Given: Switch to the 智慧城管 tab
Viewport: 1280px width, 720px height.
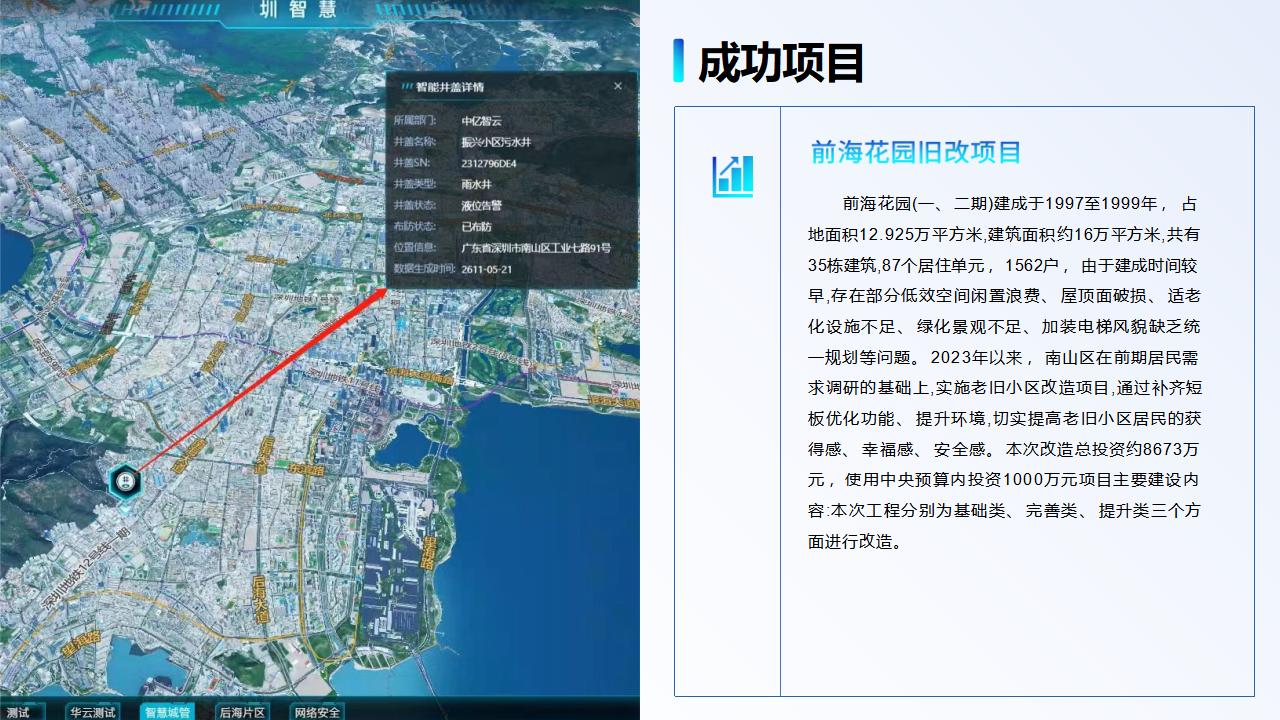Looking at the screenshot, I should (x=166, y=712).
